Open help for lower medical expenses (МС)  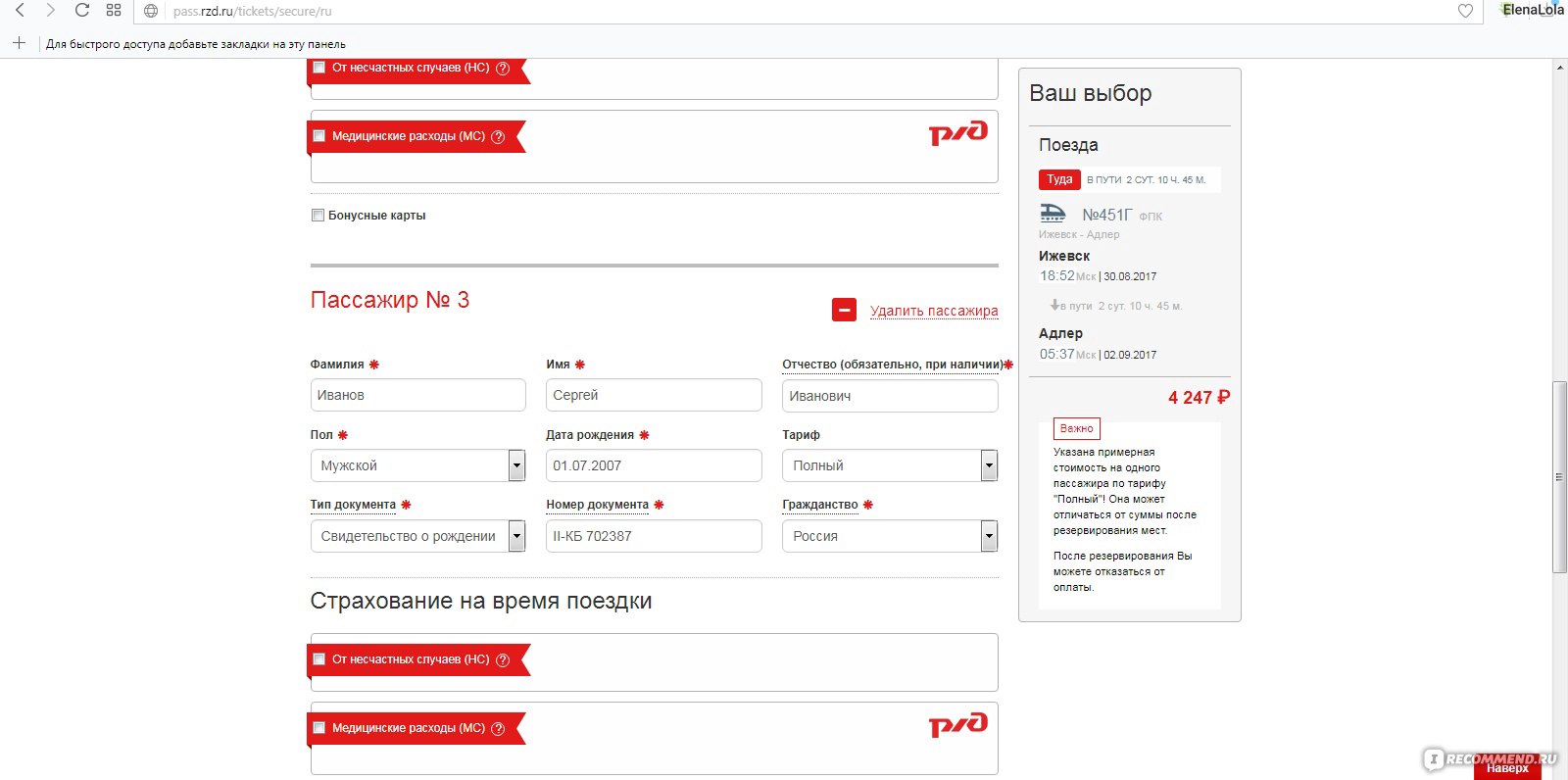coord(498,729)
